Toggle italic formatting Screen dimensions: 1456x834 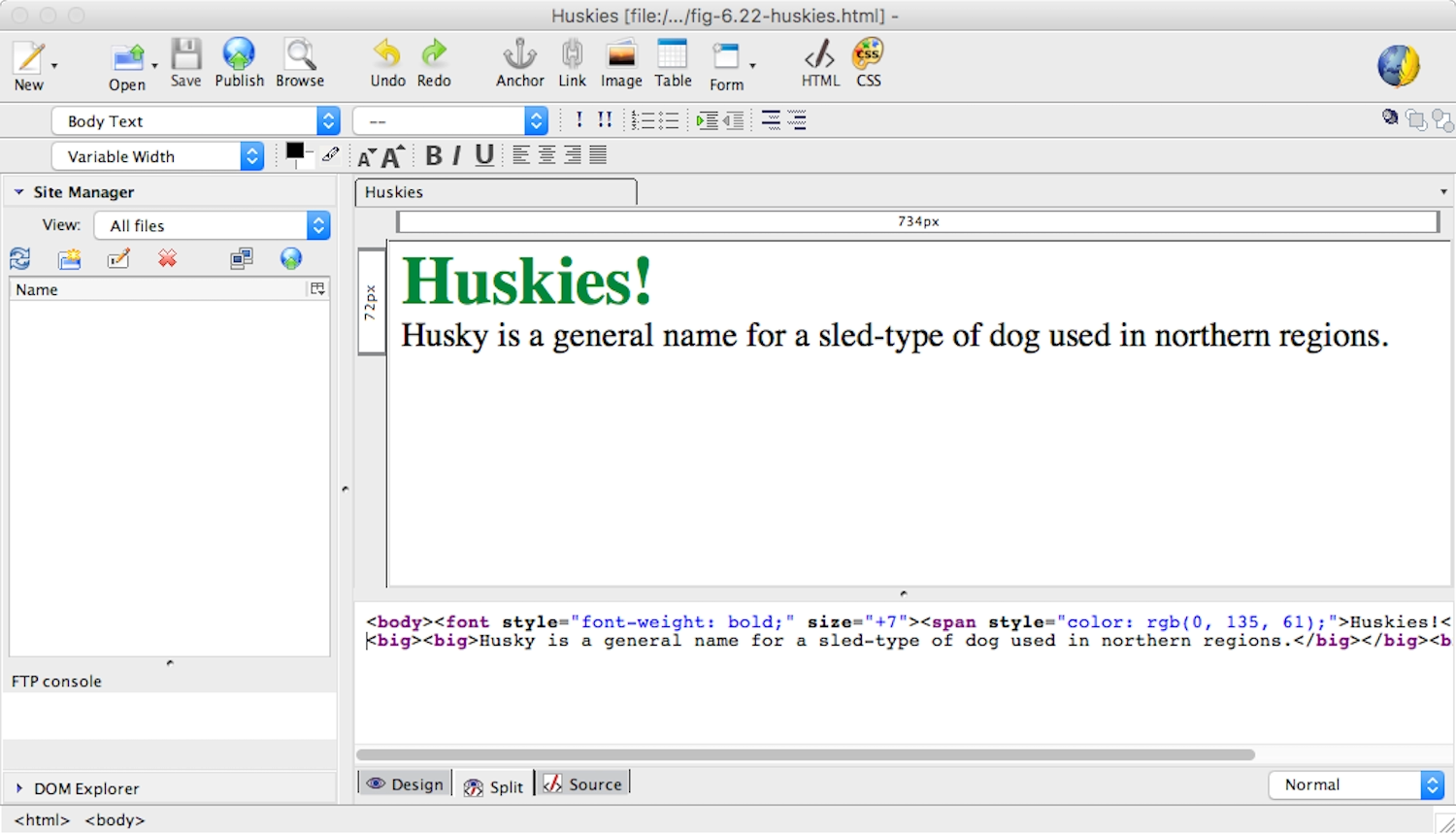click(x=457, y=154)
